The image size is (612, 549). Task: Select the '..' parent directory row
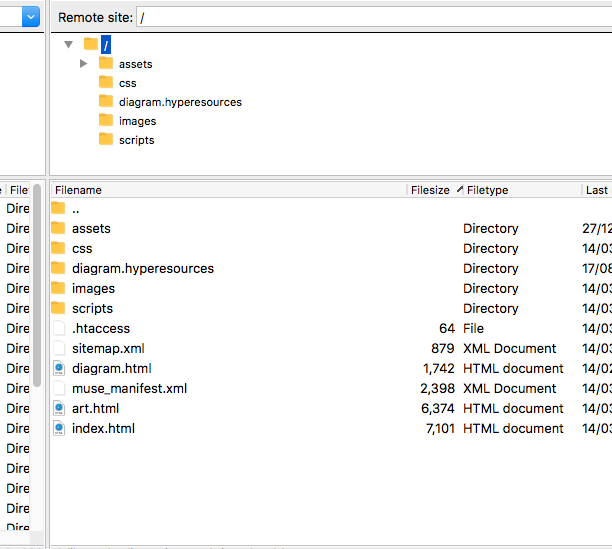331,209
